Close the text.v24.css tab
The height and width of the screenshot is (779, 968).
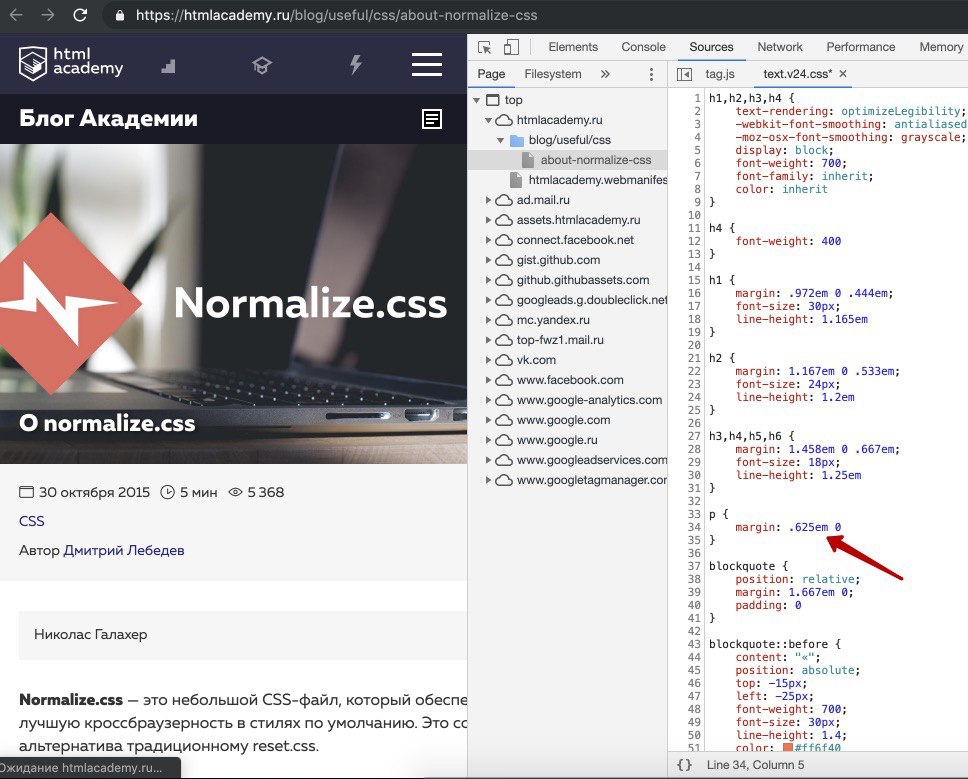(x=843, y=73)
